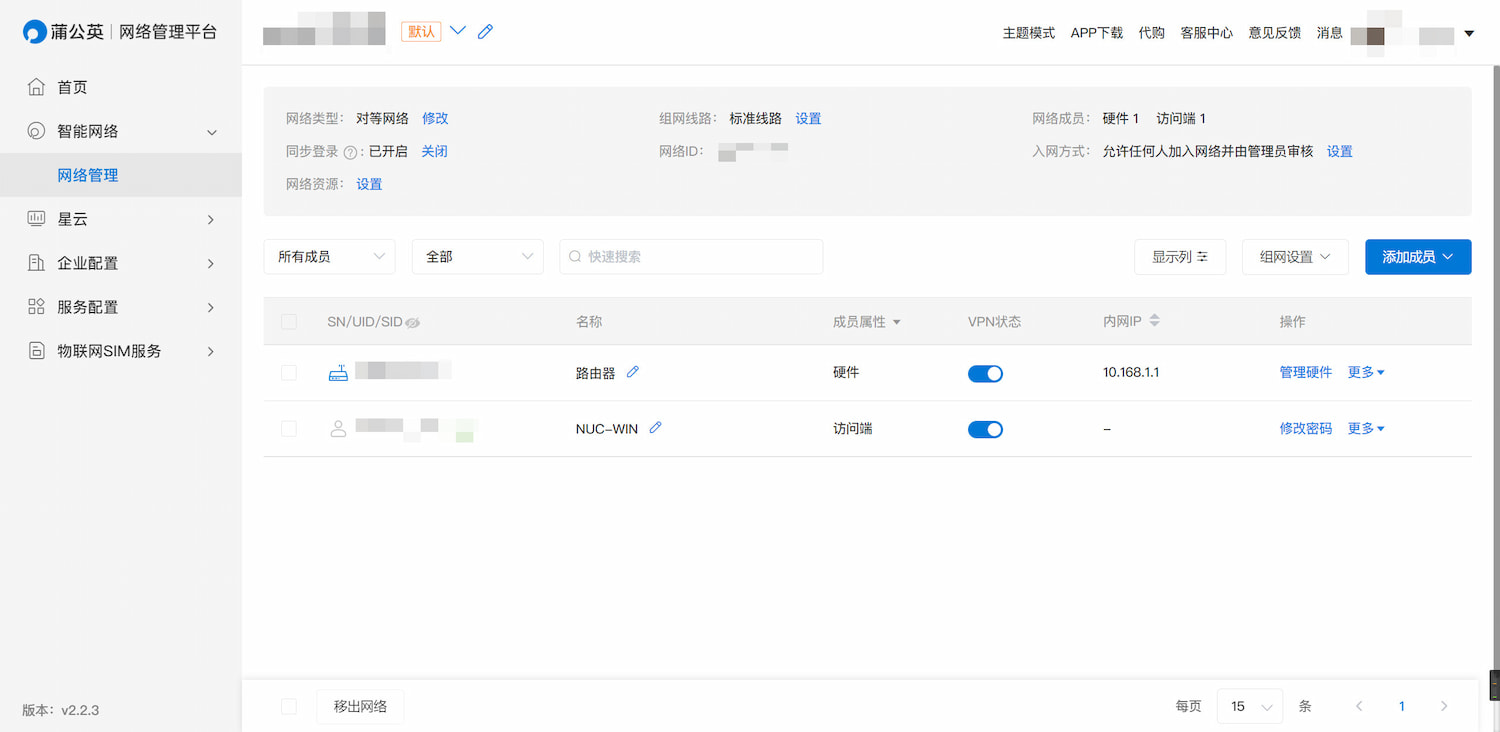Open the 所有成员 filter dropdown
The height and width of the screenshot is (732, 1500).
tap(329, 256)
